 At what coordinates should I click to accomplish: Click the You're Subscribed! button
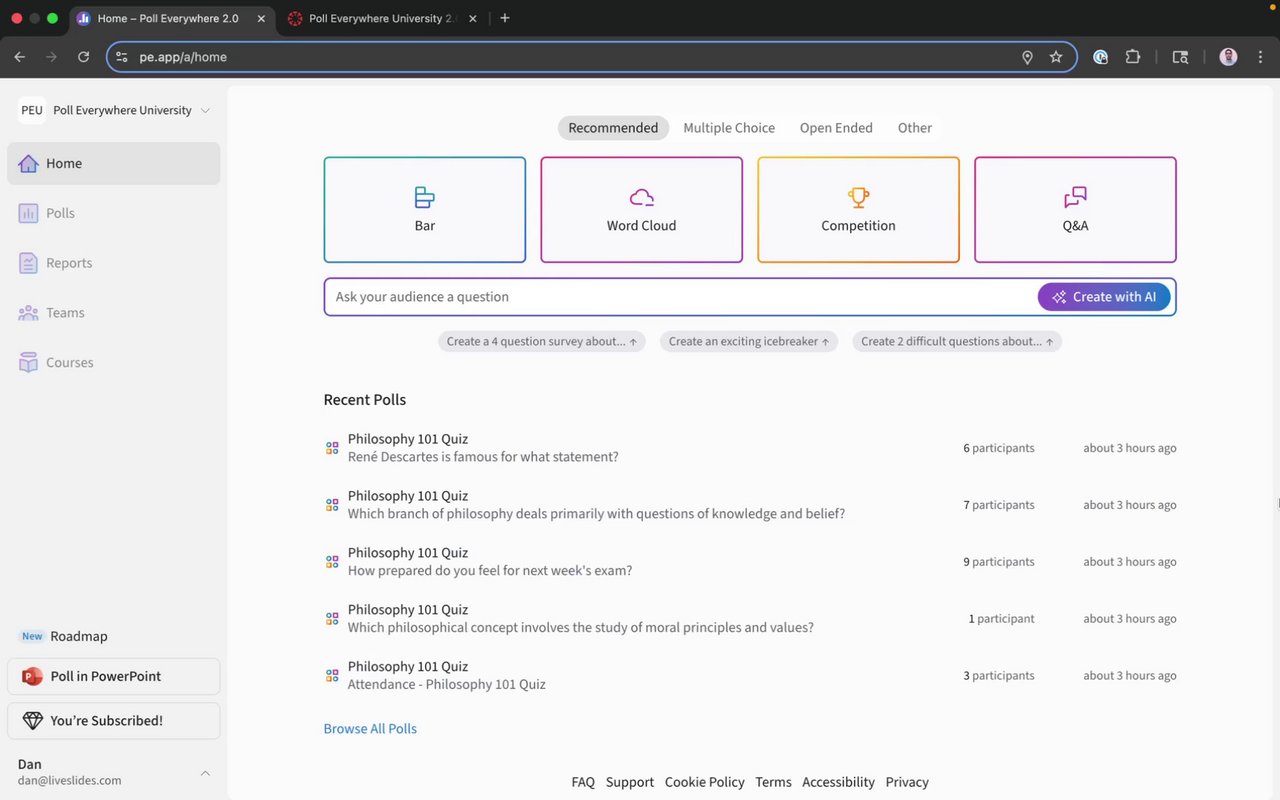(114, 721)
